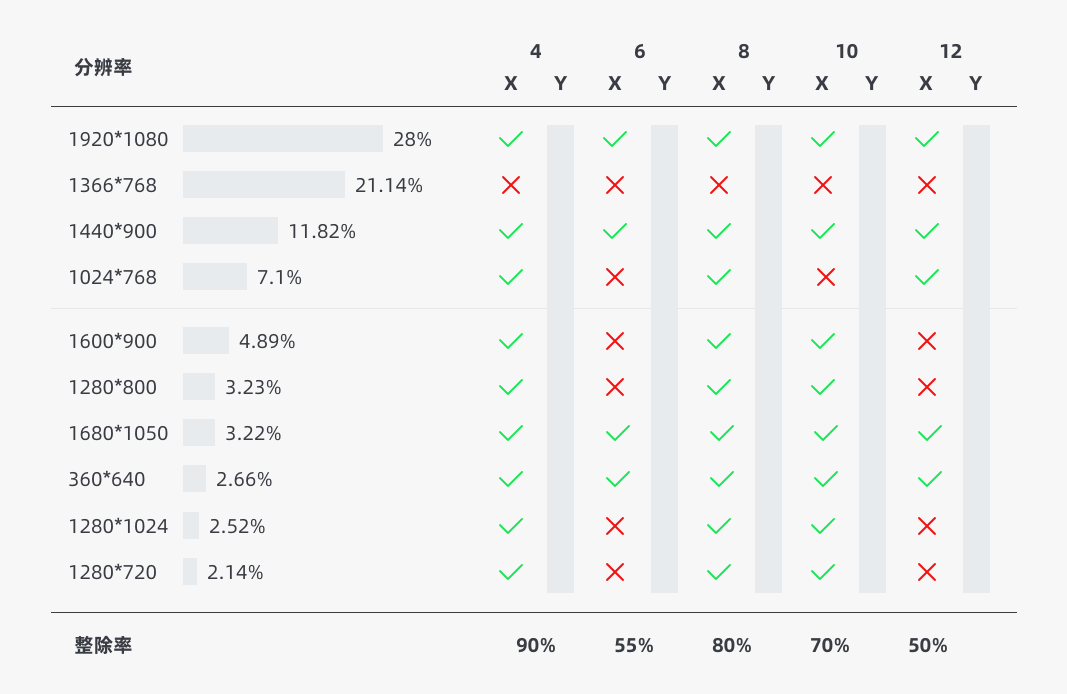This screenshot has width=1067, height=694.
Task: Click the 分辨率 column header
Action: [103, 68]
